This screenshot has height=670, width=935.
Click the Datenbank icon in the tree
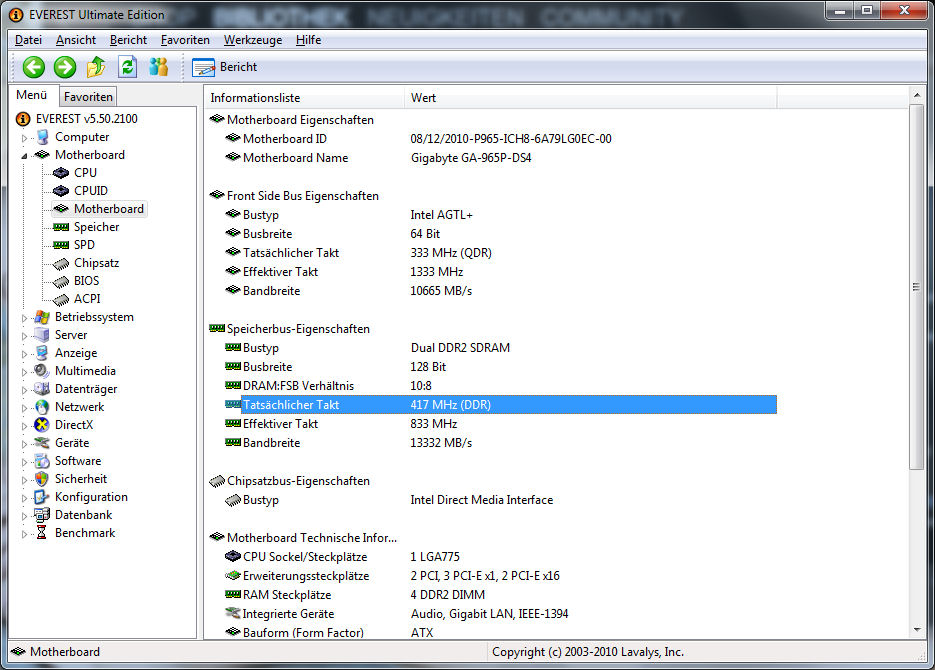pos(42,515)
